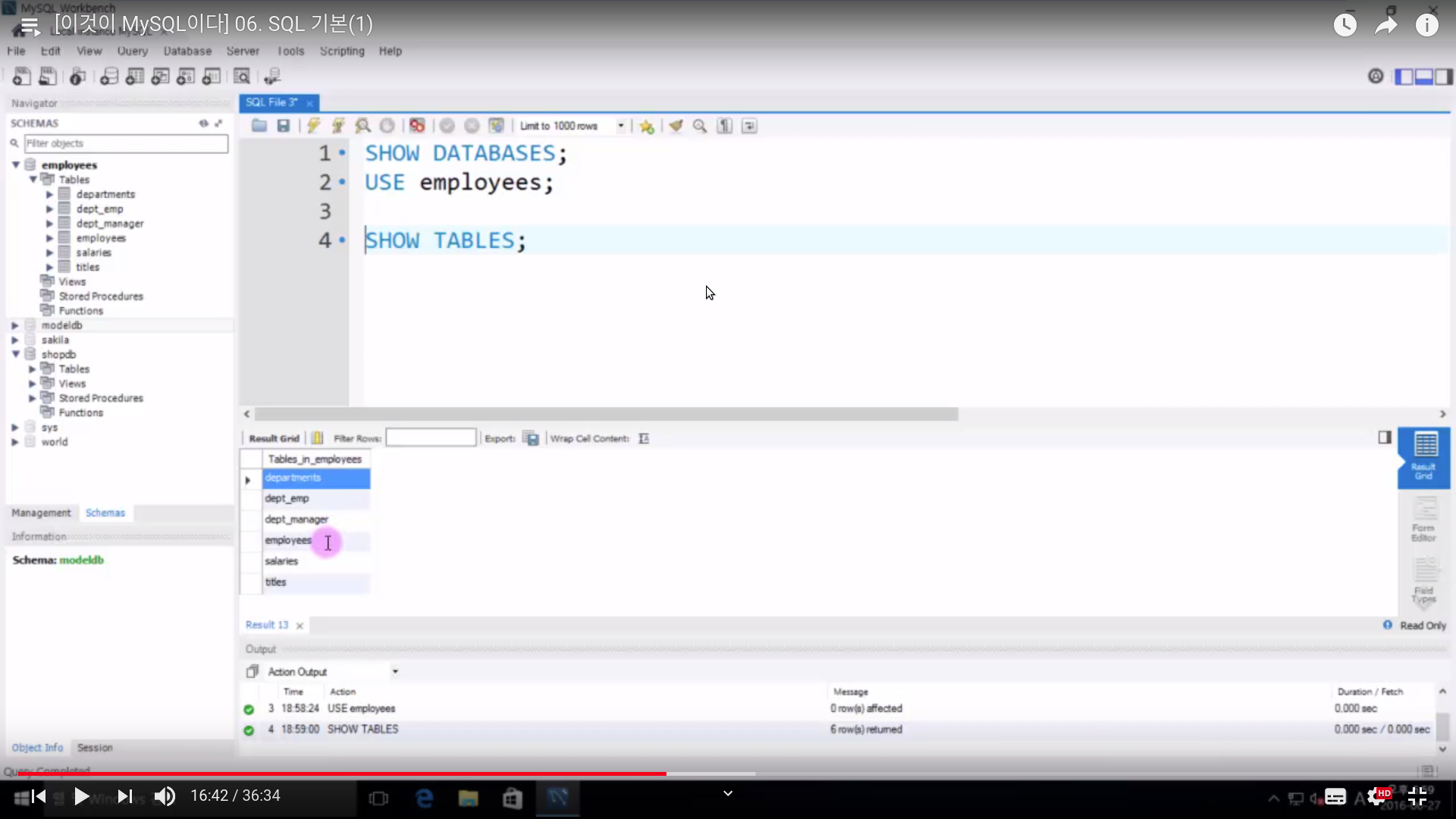This screenshot has width=1456, height=819.
Task: Open the Scripting menu
Action: coord(342,51)
